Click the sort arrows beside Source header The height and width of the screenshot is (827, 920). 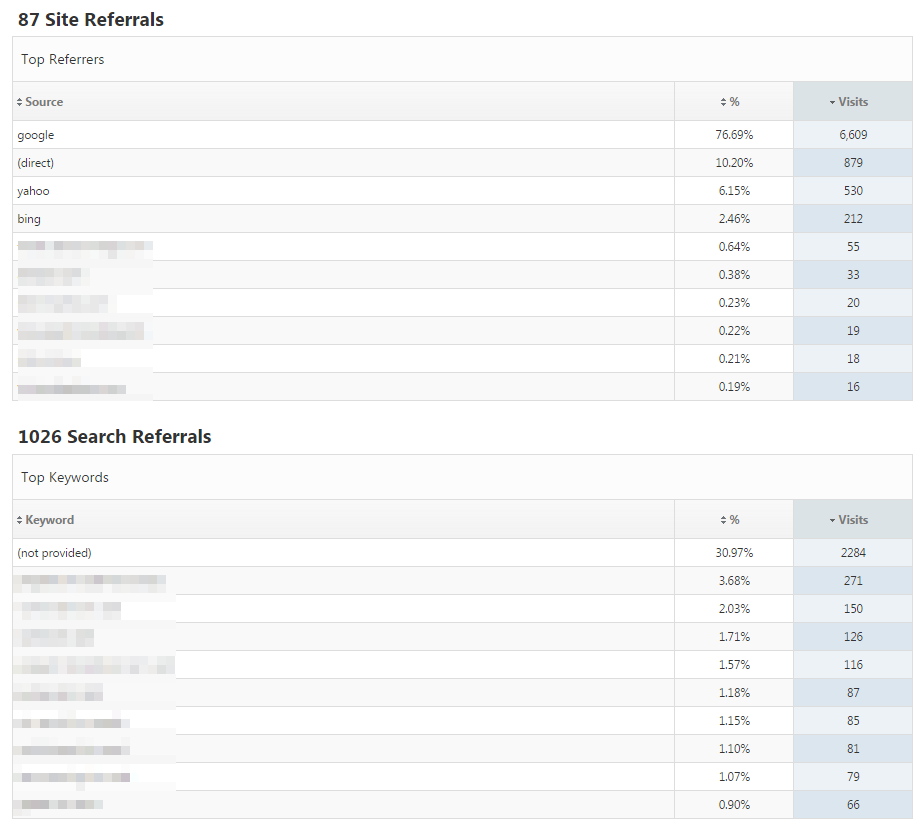19,102
